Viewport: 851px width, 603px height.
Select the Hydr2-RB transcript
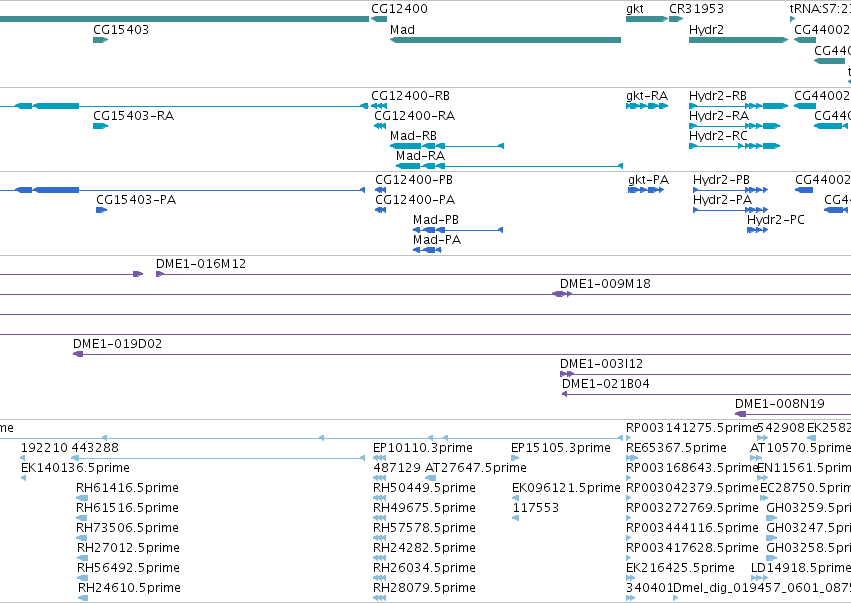point(738,106)
